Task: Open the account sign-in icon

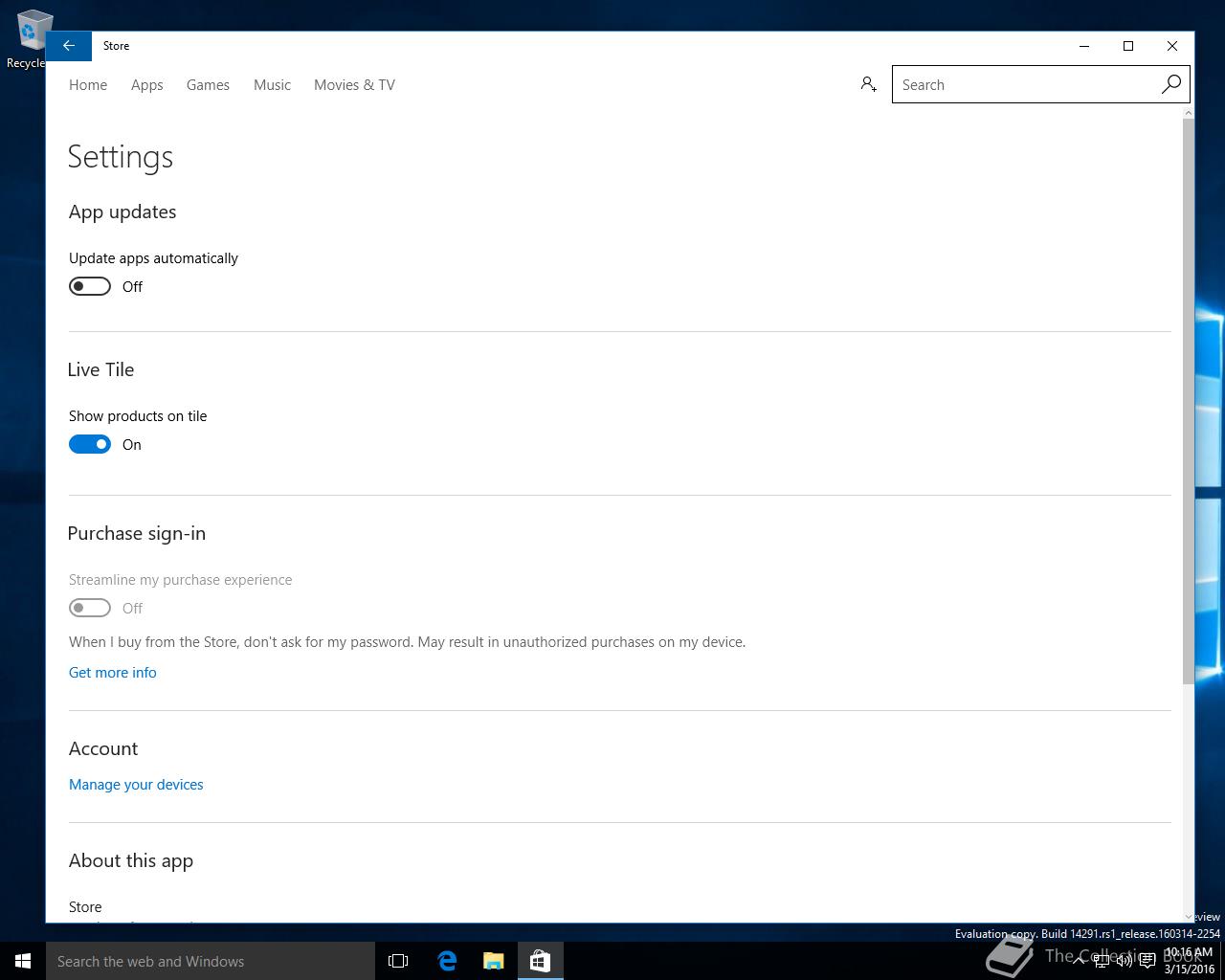Action: point(868,84)
